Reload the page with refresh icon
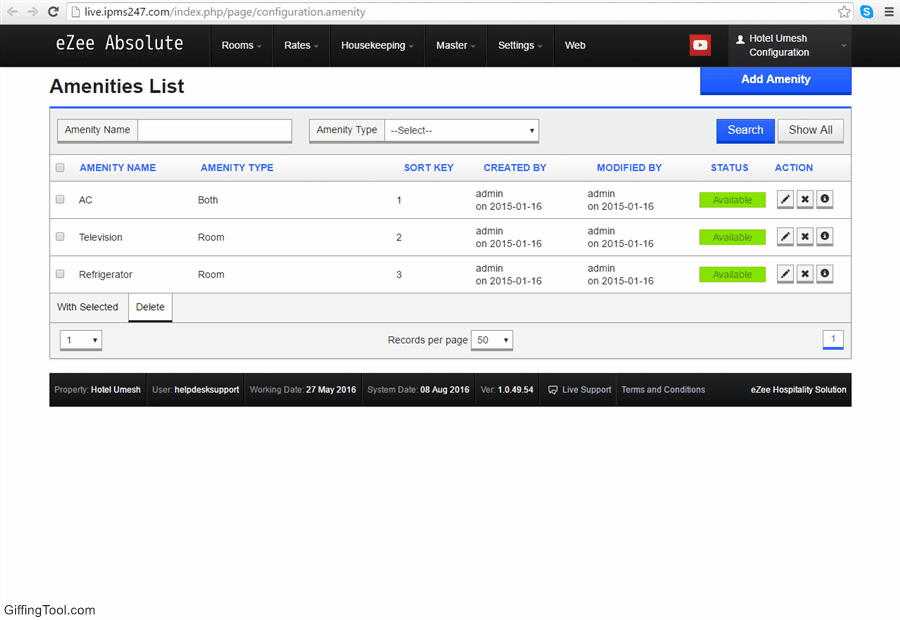The height and width of the screenshot is (620, 900). coord(53,11)
